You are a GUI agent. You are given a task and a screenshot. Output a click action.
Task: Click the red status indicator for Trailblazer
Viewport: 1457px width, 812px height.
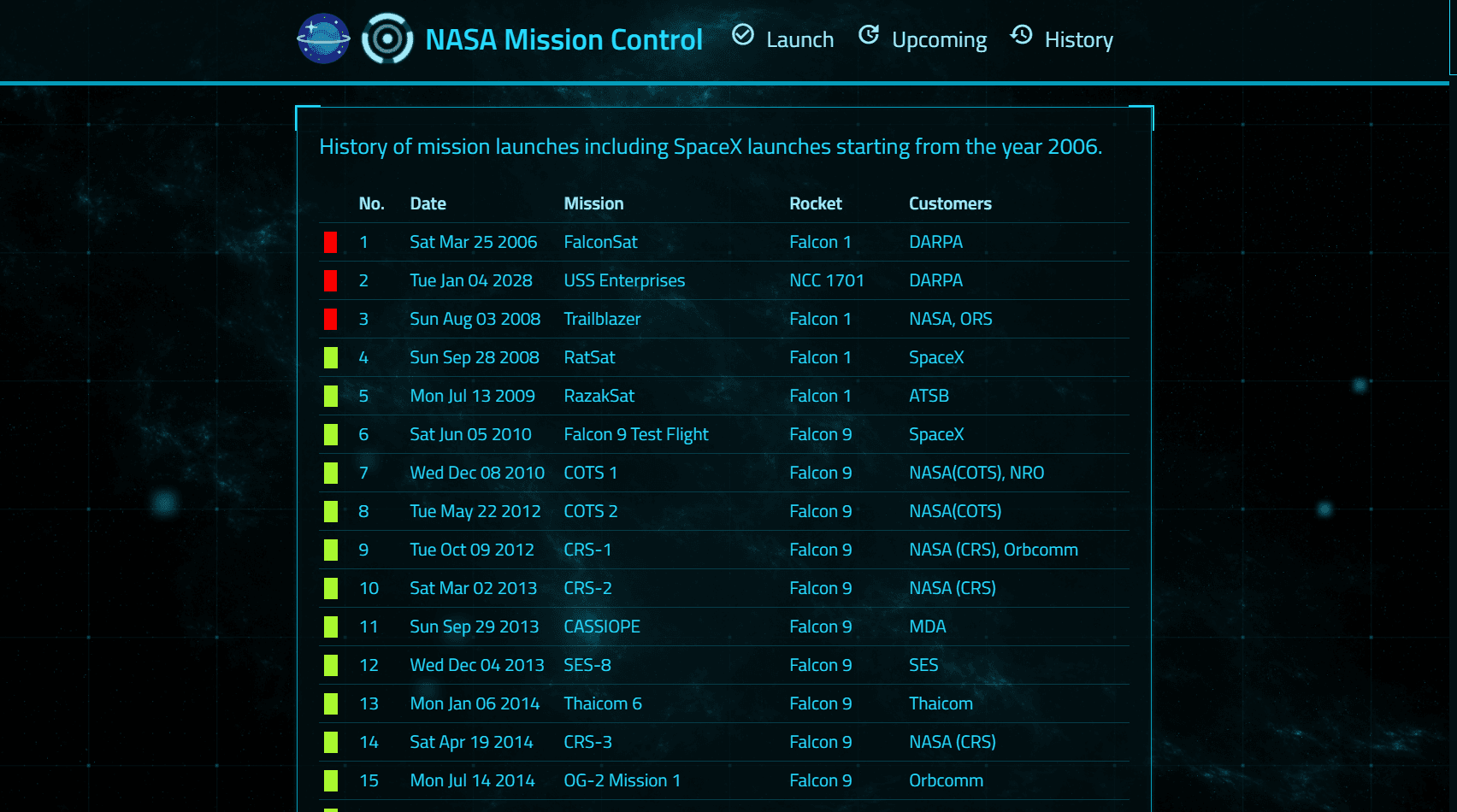coord(332,319)
